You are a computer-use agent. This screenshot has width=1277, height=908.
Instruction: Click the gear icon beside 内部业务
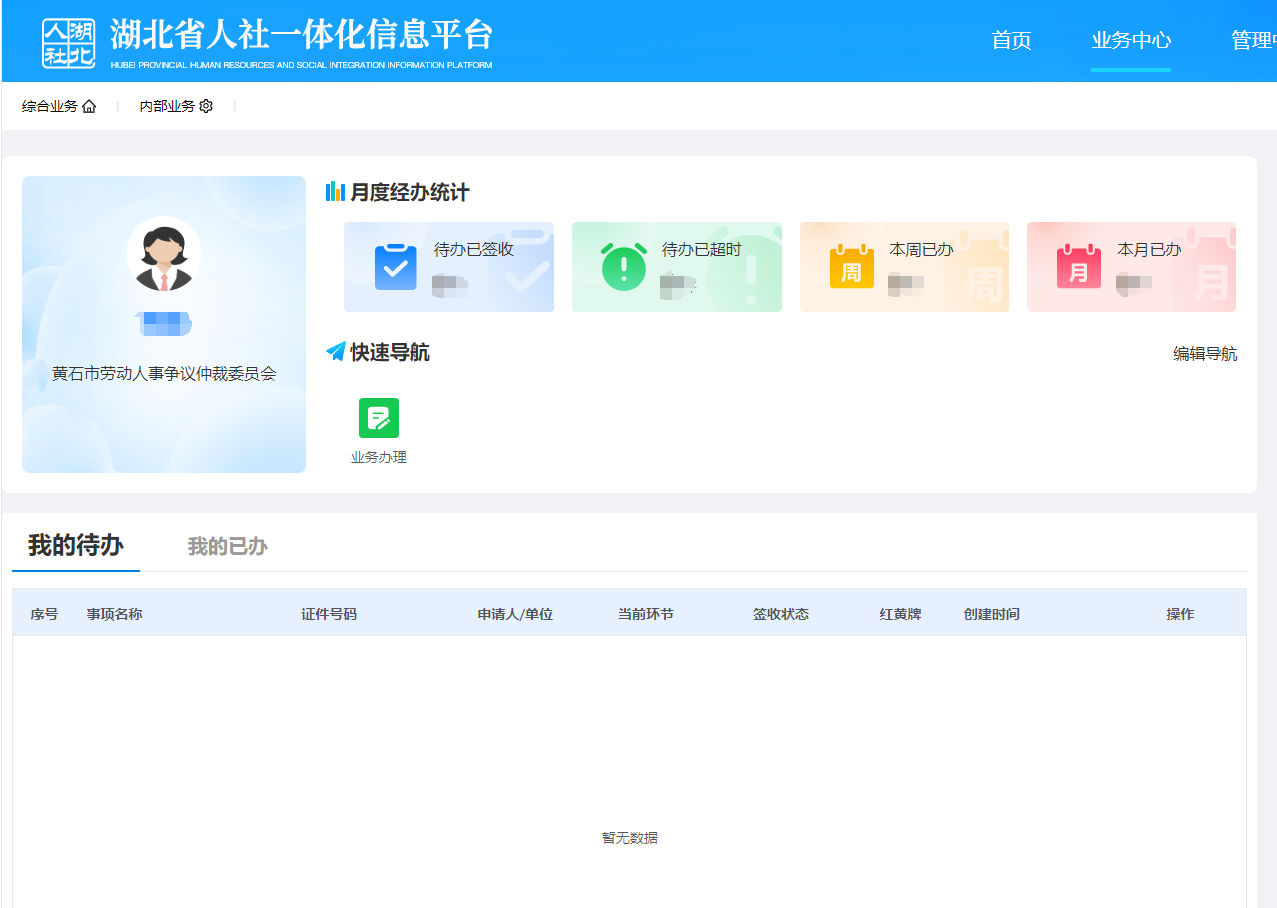click(x=206, y=106)
